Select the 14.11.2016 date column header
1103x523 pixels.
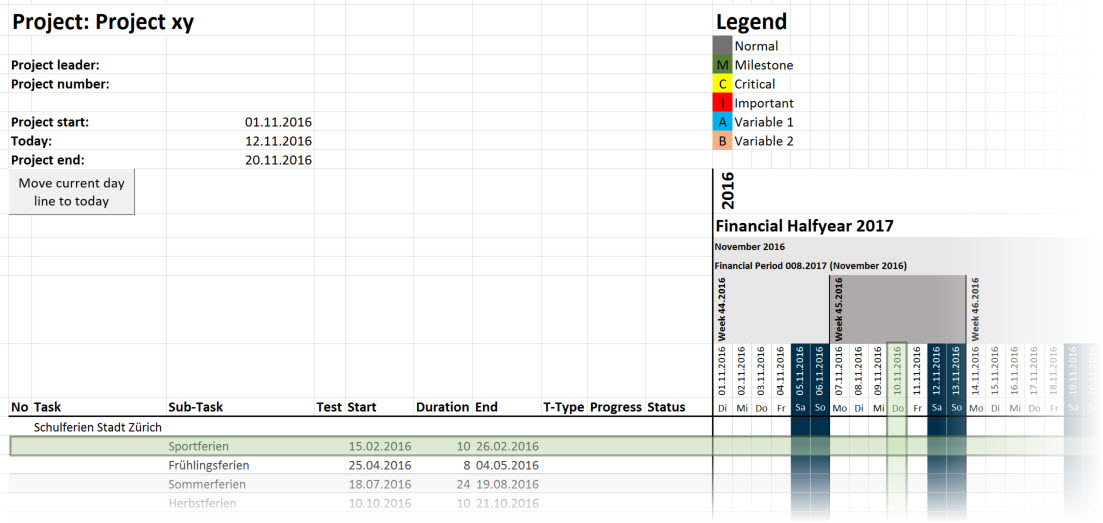tap(976, 372)
